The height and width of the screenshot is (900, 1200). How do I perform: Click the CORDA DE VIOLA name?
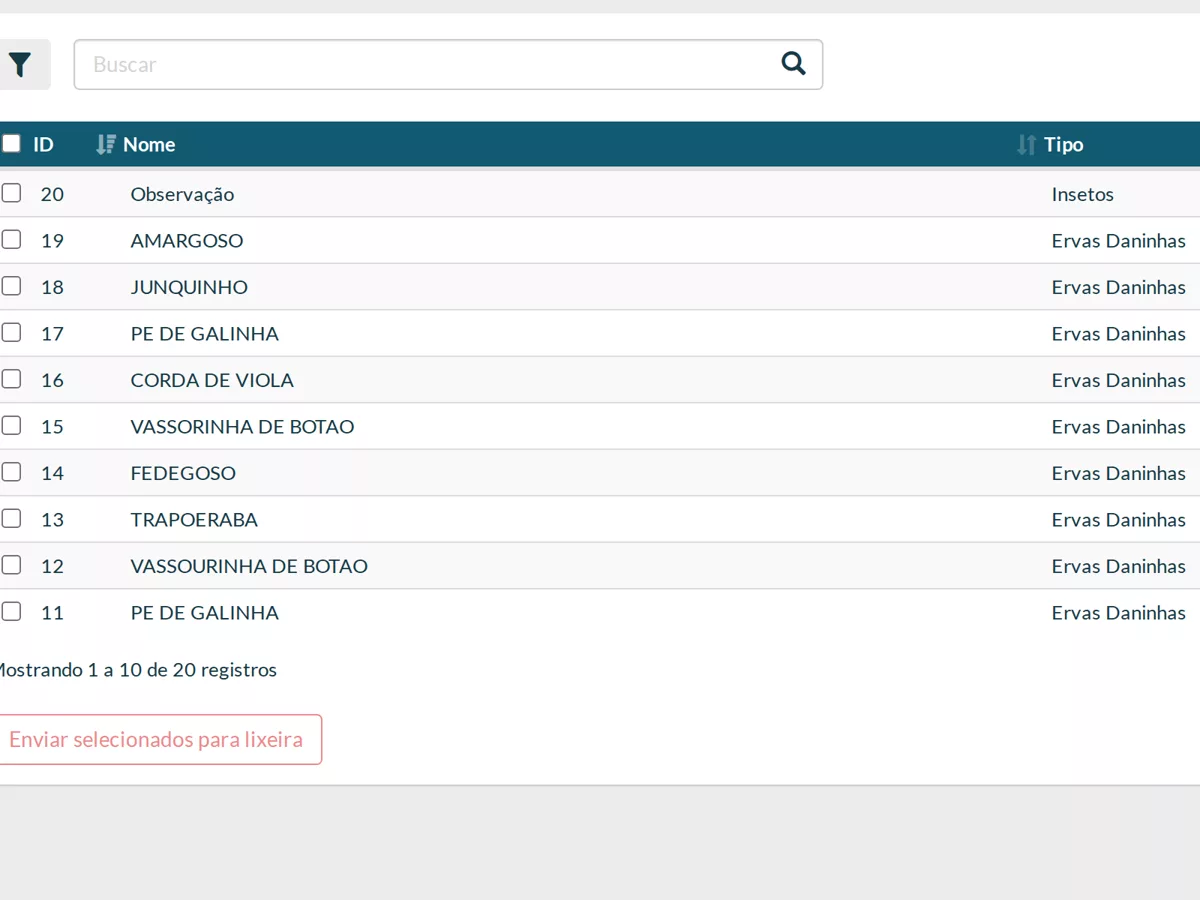point(212,380)
